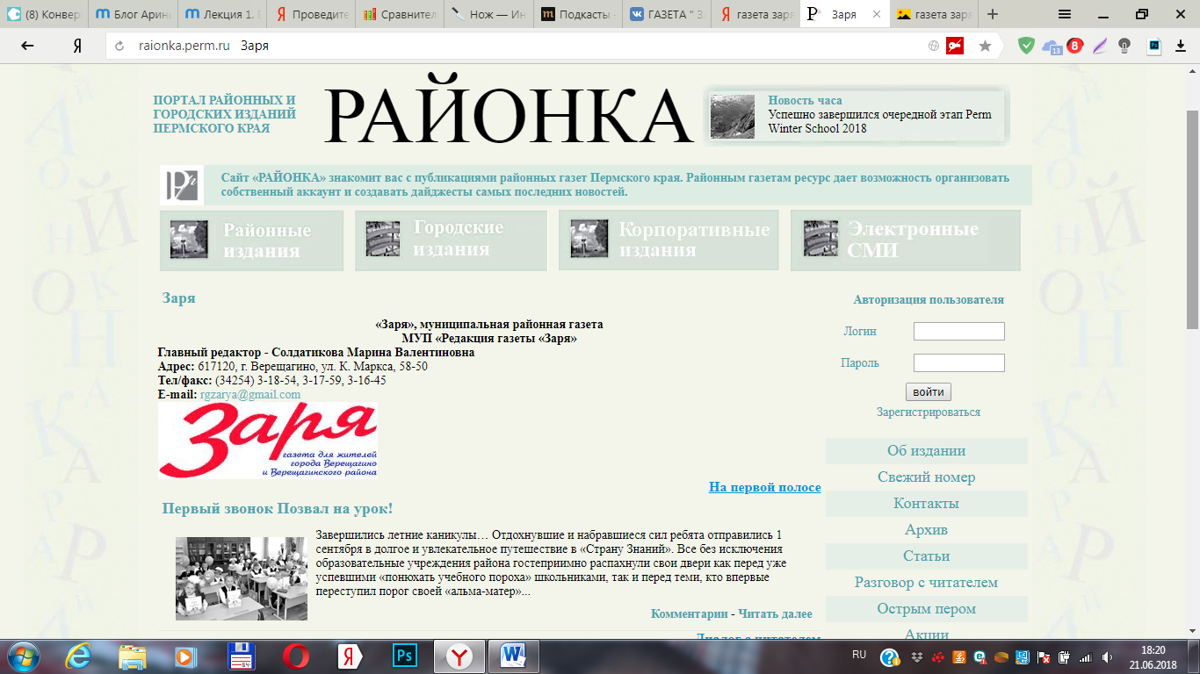Open Корпоративные издания section
1200x674 pixels.
[x=668, y=240]
